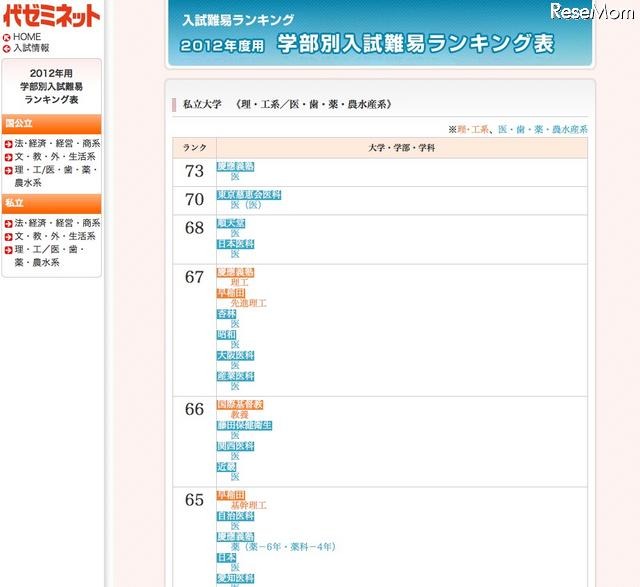
Task: Open the 入試情報 sidebar link
Action: click(x=31, y=48)
